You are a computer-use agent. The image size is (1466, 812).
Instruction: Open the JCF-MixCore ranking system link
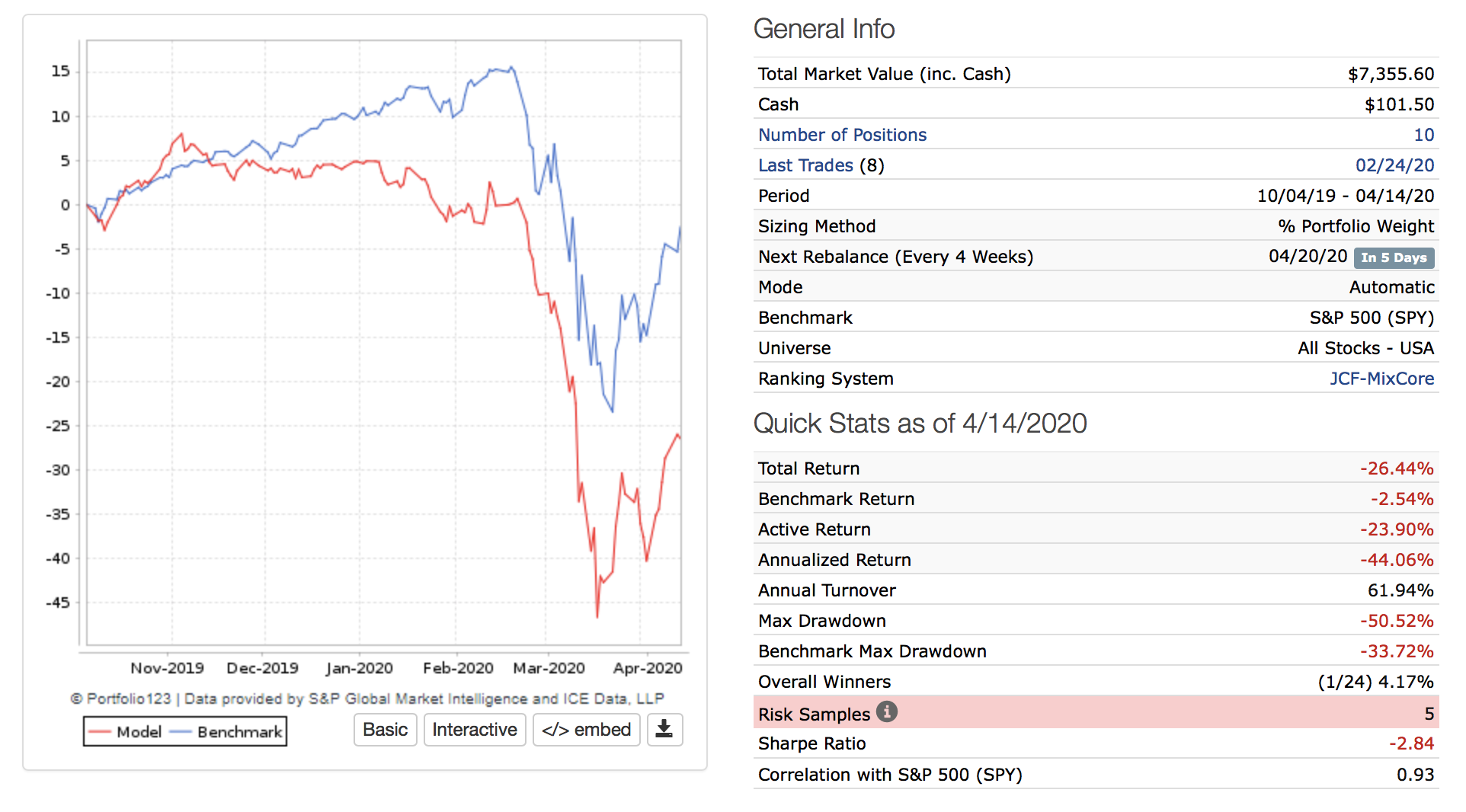(x=1381, y=379)
